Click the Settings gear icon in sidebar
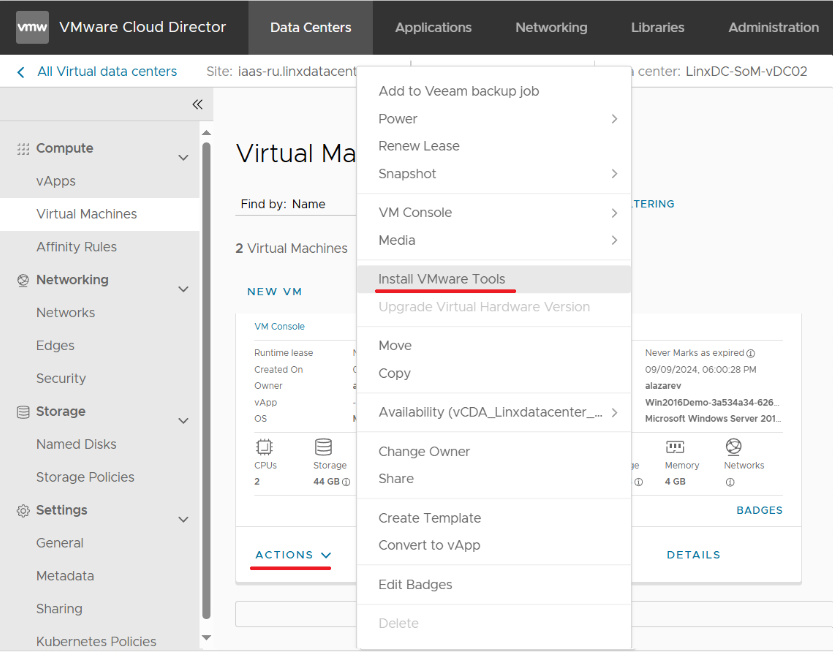This screenshot has width=833, height=653. pos(23,511)
